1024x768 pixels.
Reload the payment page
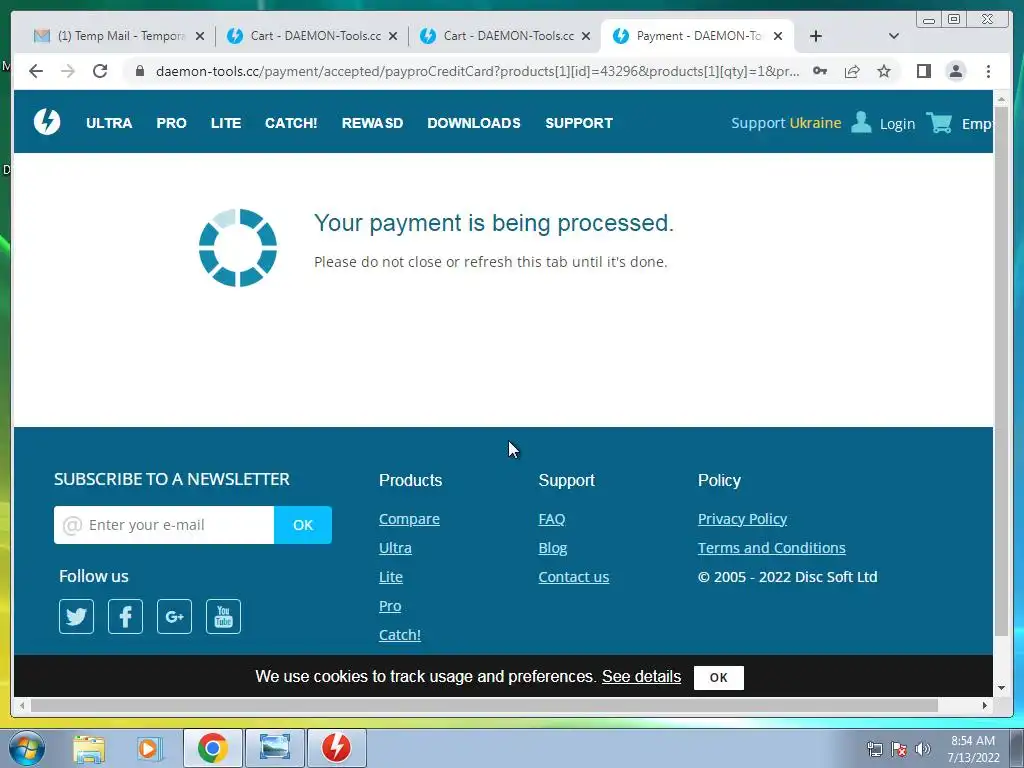[100, 71]
